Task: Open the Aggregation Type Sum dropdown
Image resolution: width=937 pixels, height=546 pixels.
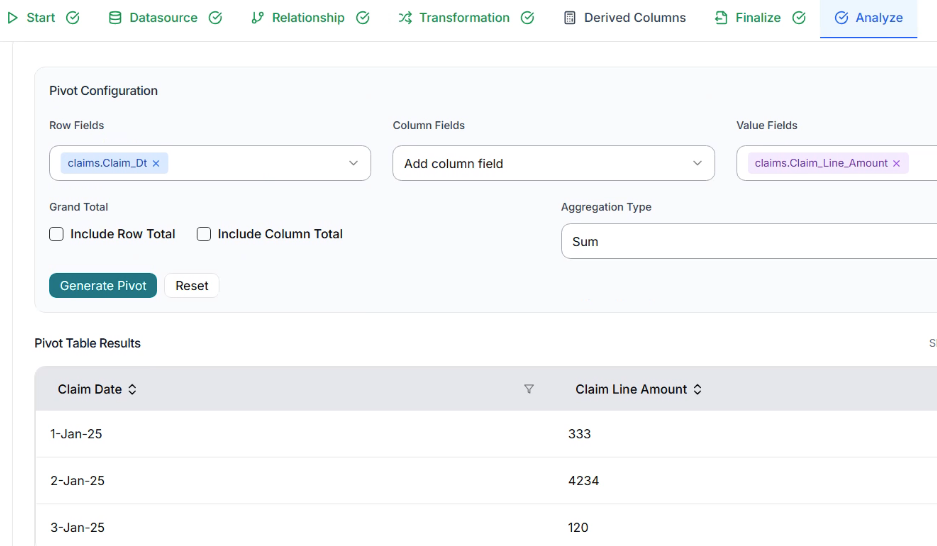Action: 748,242
